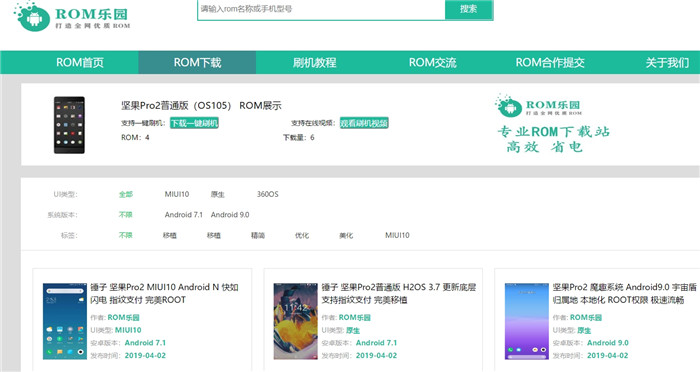Click the 搜索 search button
Screen dimensions: 700x372
point(469,9)
